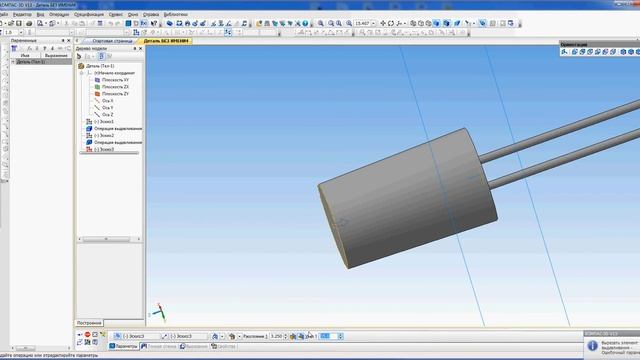
Task: Switch to the Стартовая страница tab
Action: pos(112,41)
